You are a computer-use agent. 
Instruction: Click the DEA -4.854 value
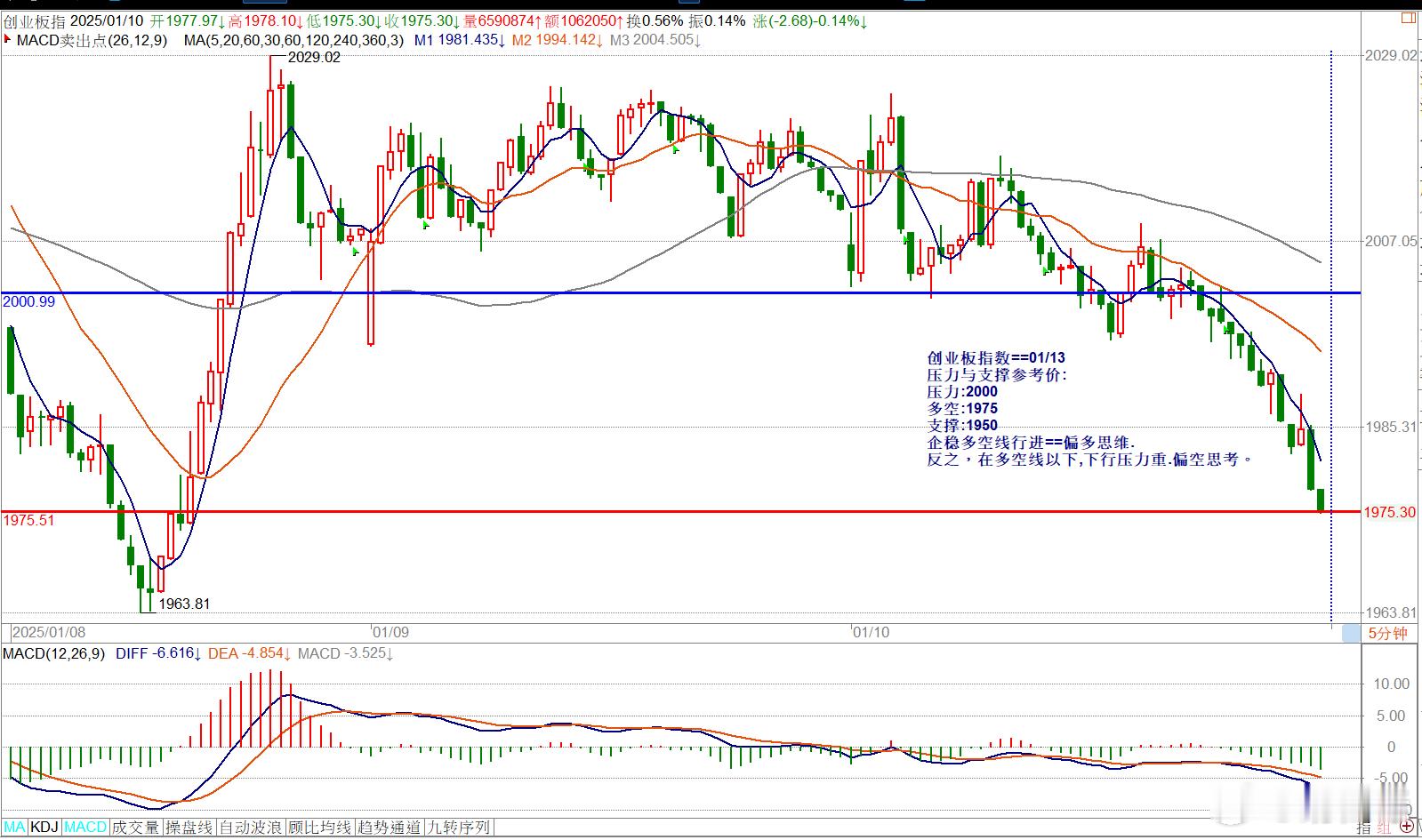(x=250, y=653)
